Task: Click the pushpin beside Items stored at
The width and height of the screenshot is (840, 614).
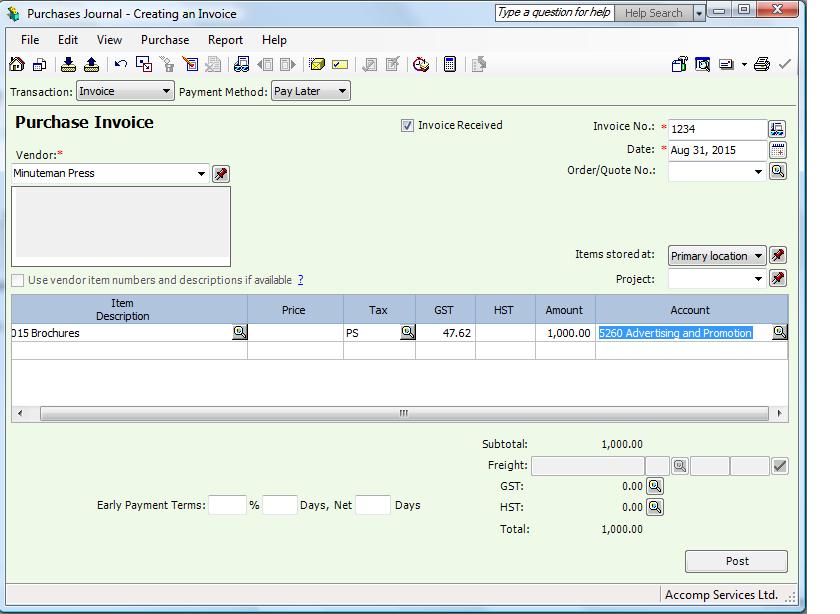Action: (778, 256)
